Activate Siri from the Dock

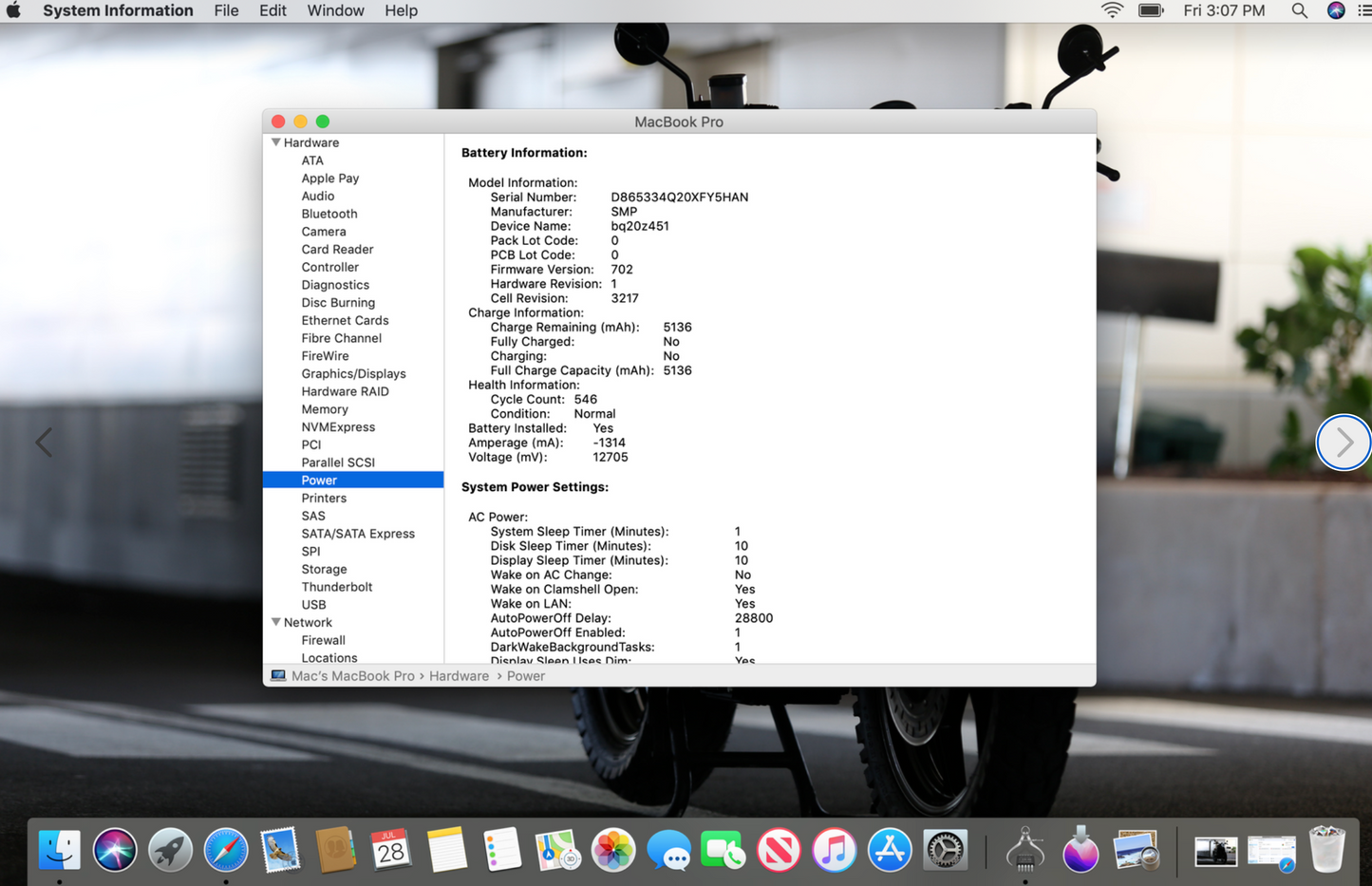point(114,850)
